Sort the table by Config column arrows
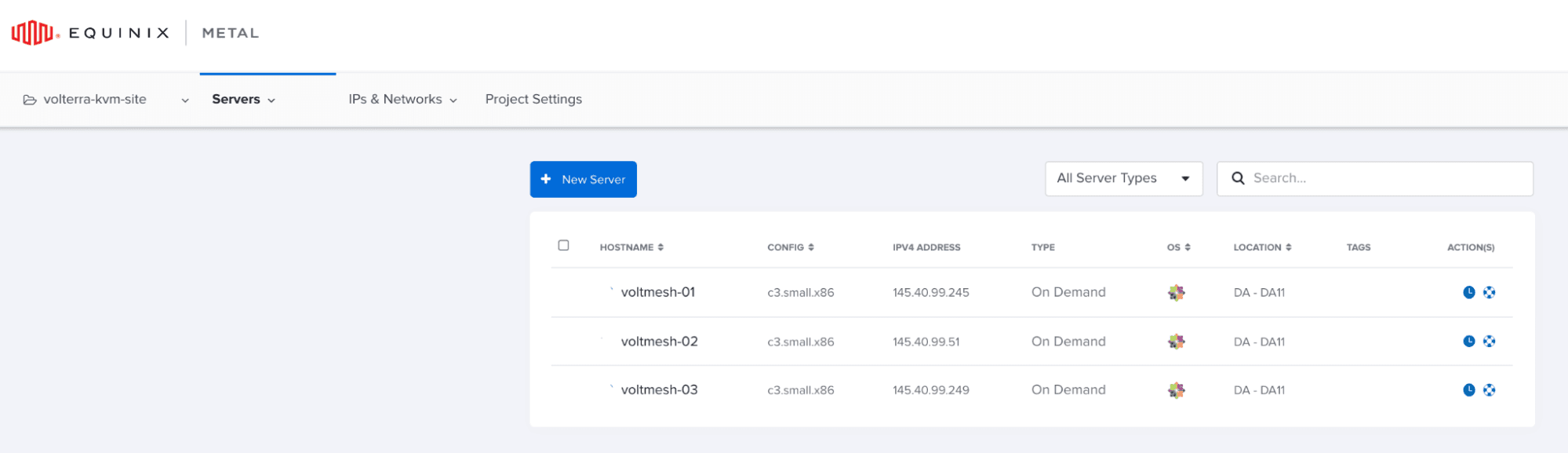This screenshot has height=453, width=1568. click(811, 247)
